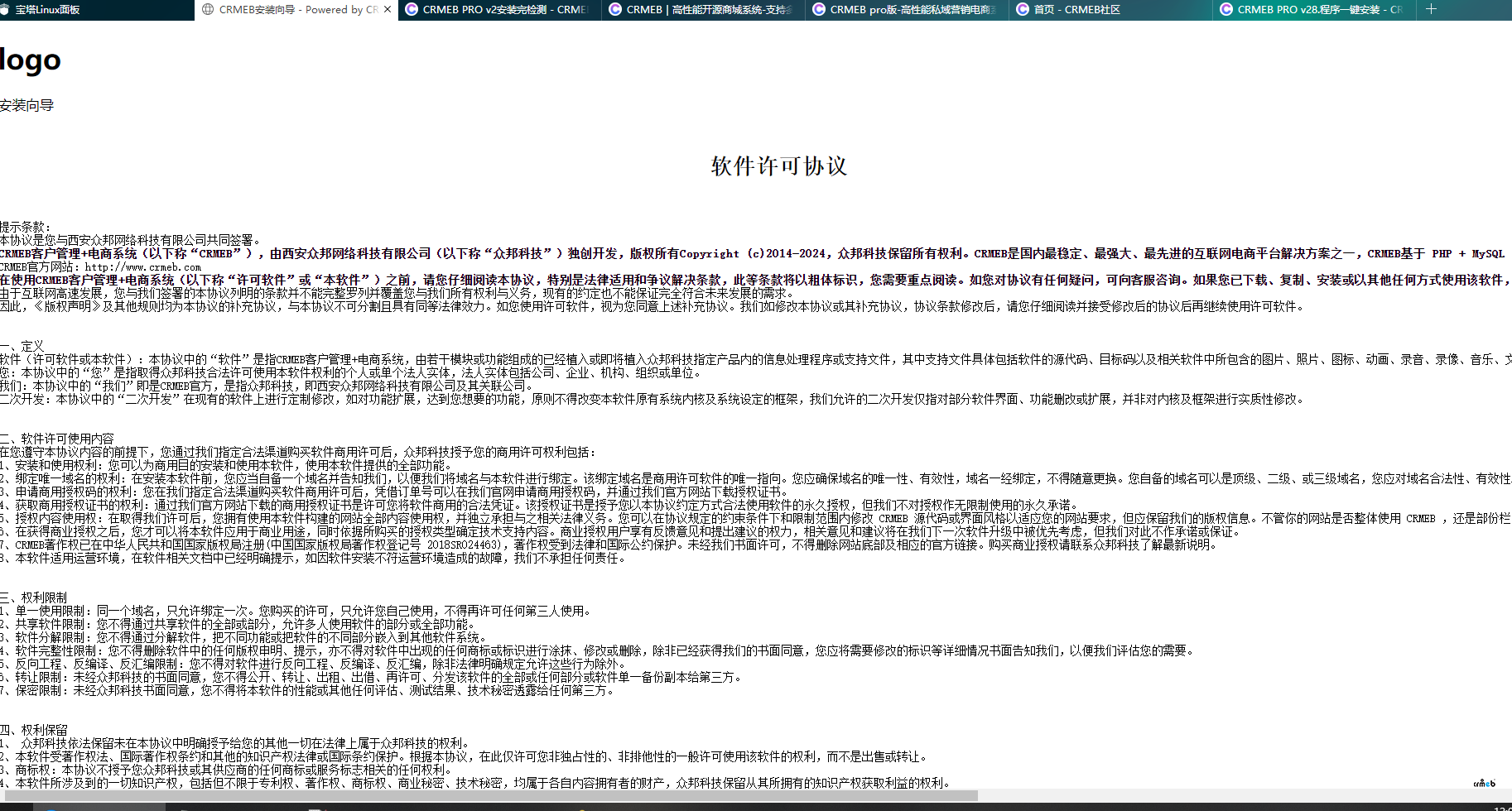Click the line 本协议是您与西安众邦网络科技有限公司共同签署
The width and height of the screenshot is (1512, 811).
tap(131, 240)
